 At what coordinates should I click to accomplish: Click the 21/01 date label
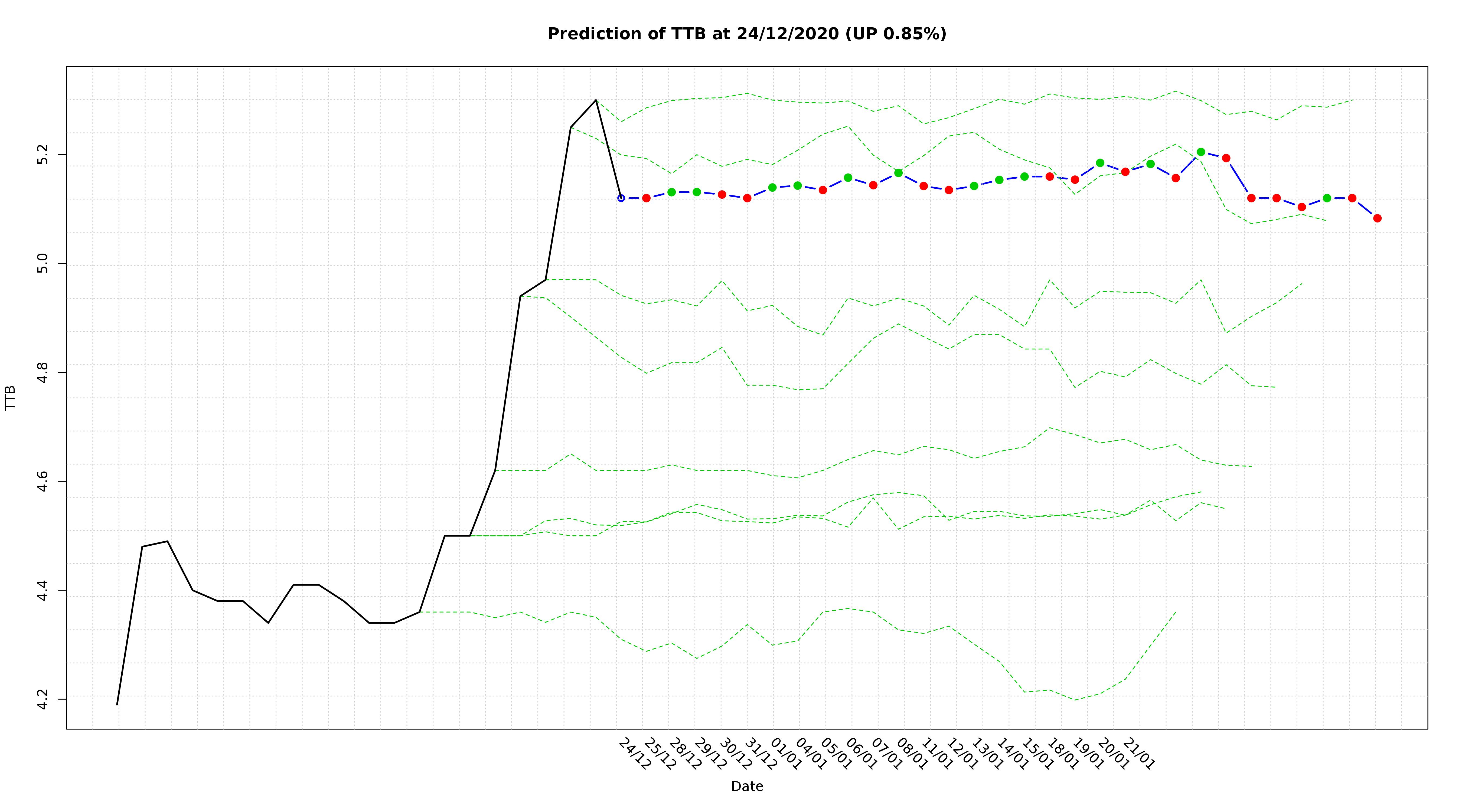pos(1138,754)
